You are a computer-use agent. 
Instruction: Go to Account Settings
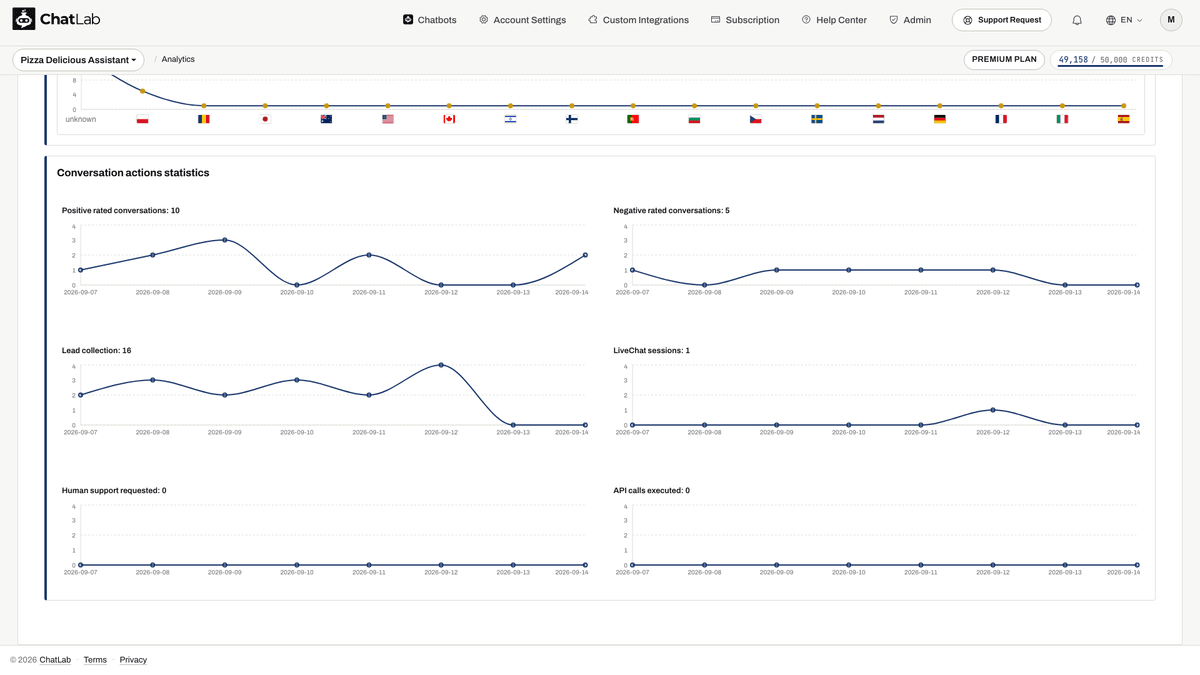pyautogui.click(x=522, y=20)
